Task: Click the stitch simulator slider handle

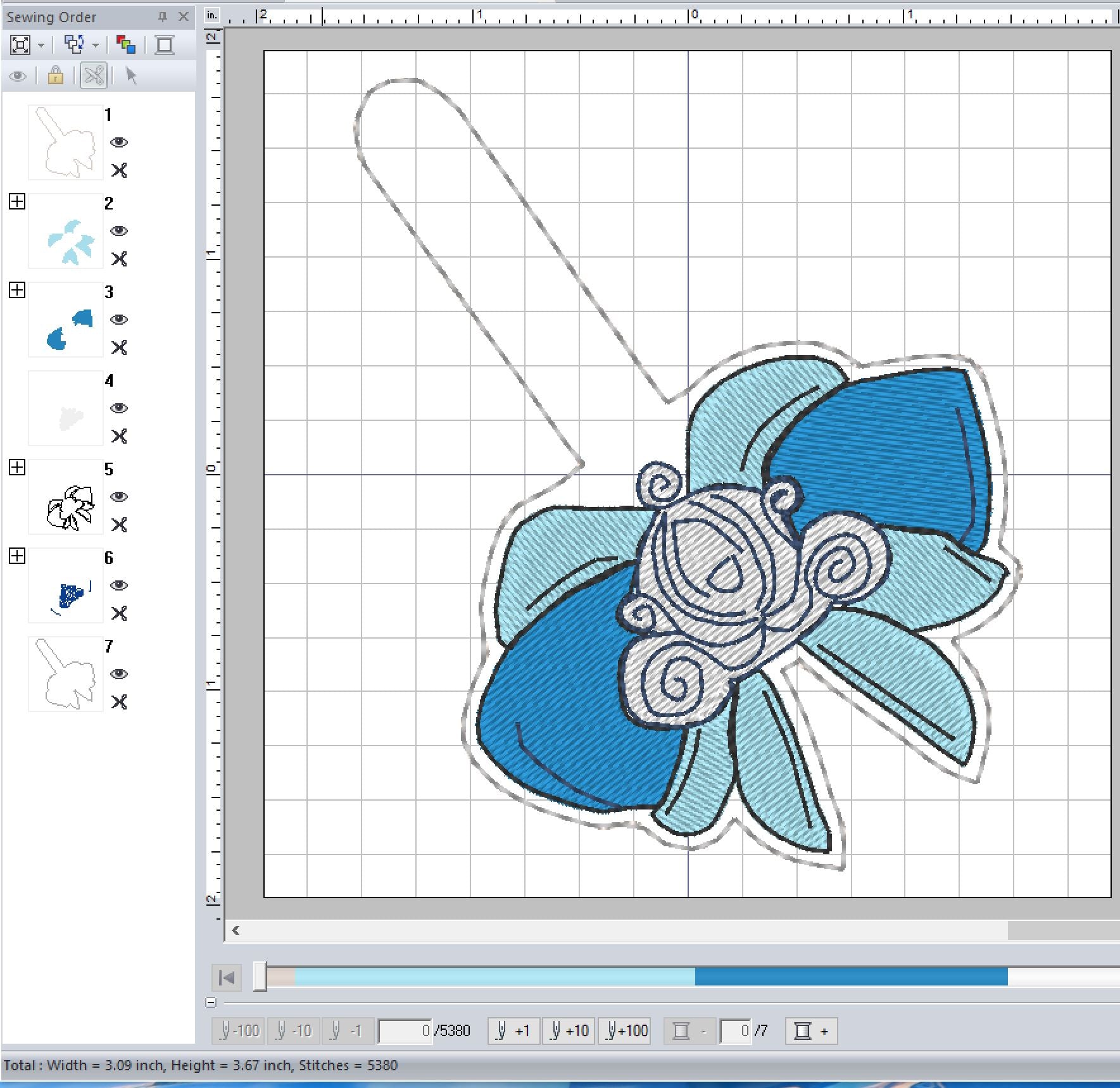Action: (x=260, y=976)
